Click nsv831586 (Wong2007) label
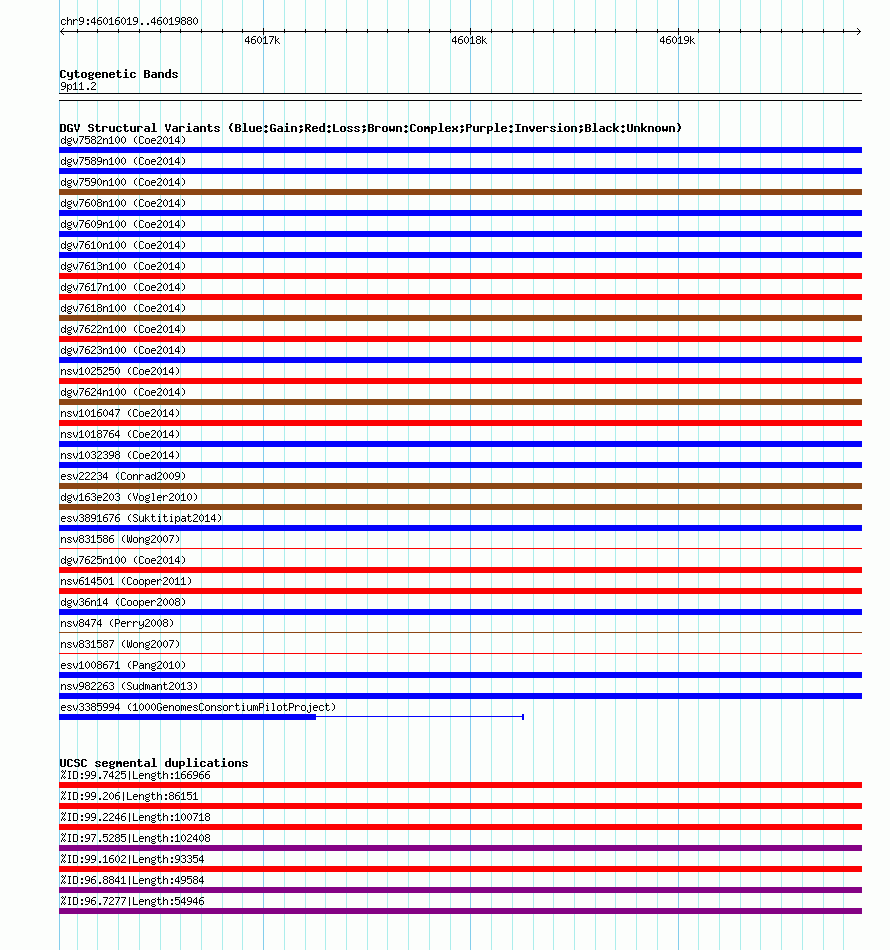 120,539
